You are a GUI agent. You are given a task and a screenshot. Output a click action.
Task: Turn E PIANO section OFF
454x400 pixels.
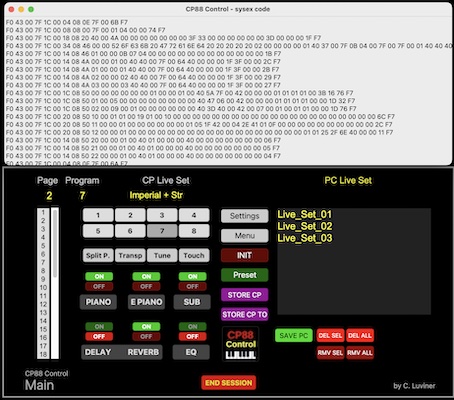(x=146, y=286)
